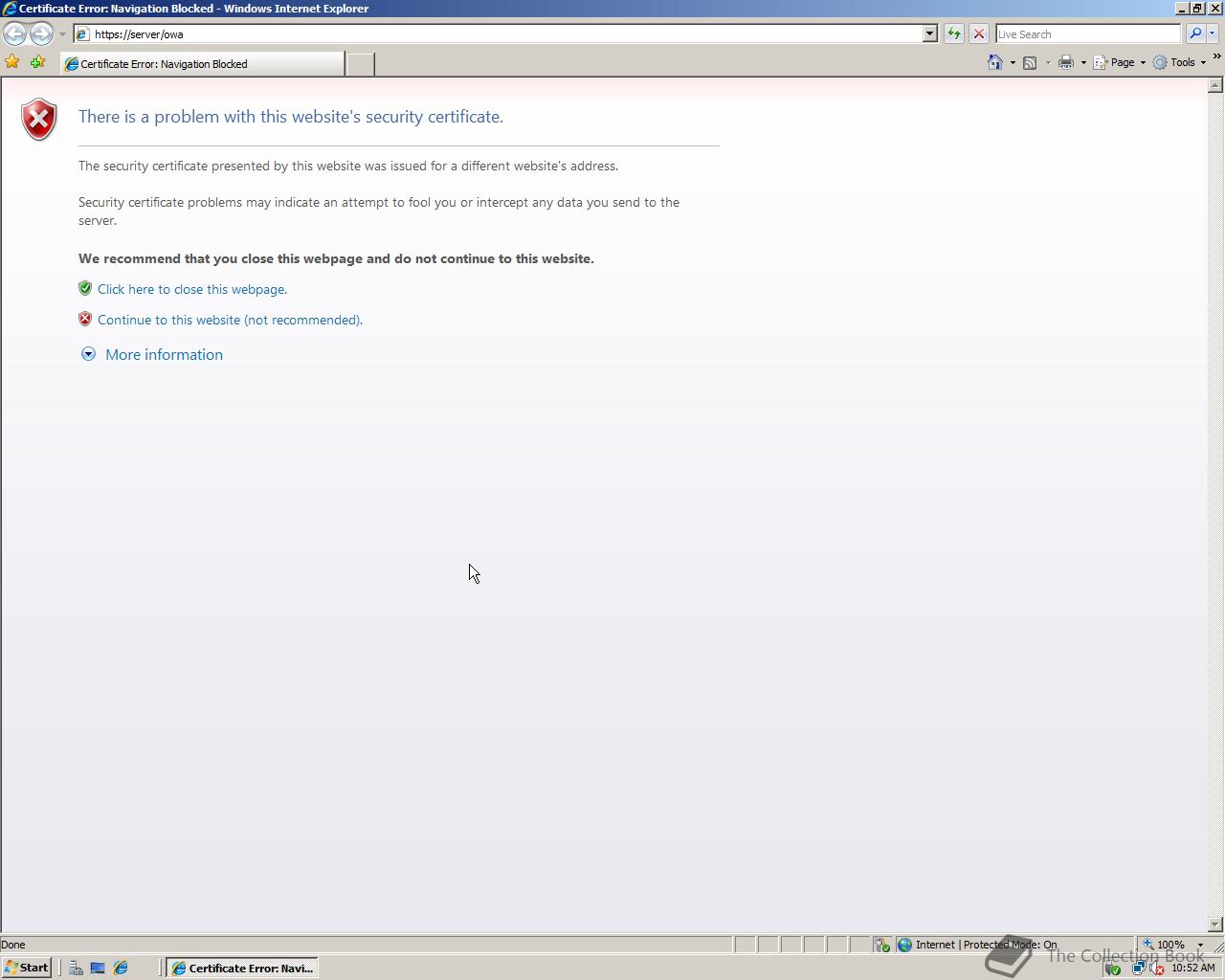The width and height of the screenshot is (1225, 980).
Task: Click the red shield certificate error icon
Action: [39, 119]
